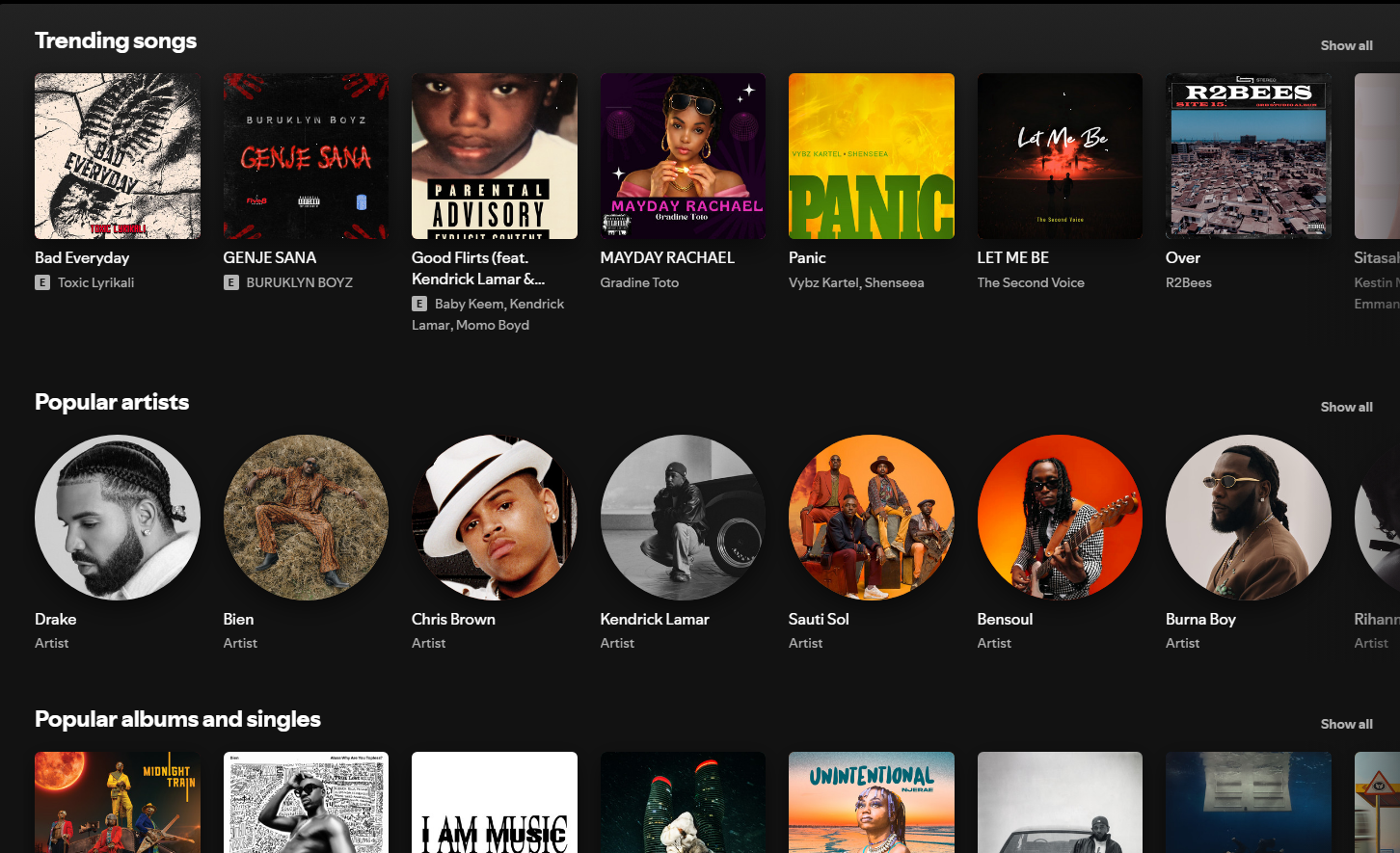
Task: Open Drake's artist profile picture
Action: (x=117, y=517)
